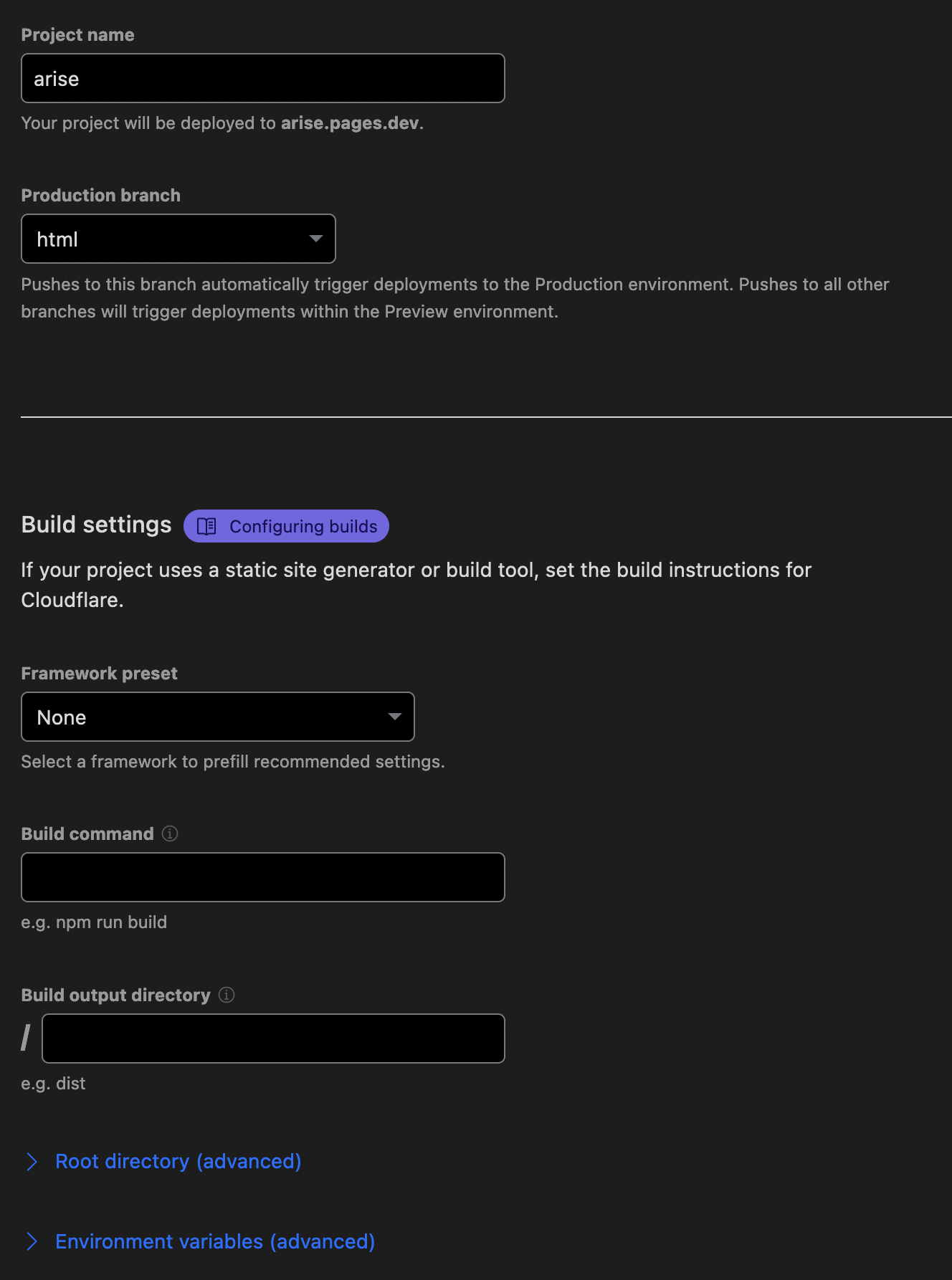Click info icon next to Build command
The height and width of the screenshot is (1280, 952).
[x=170, y=834]
